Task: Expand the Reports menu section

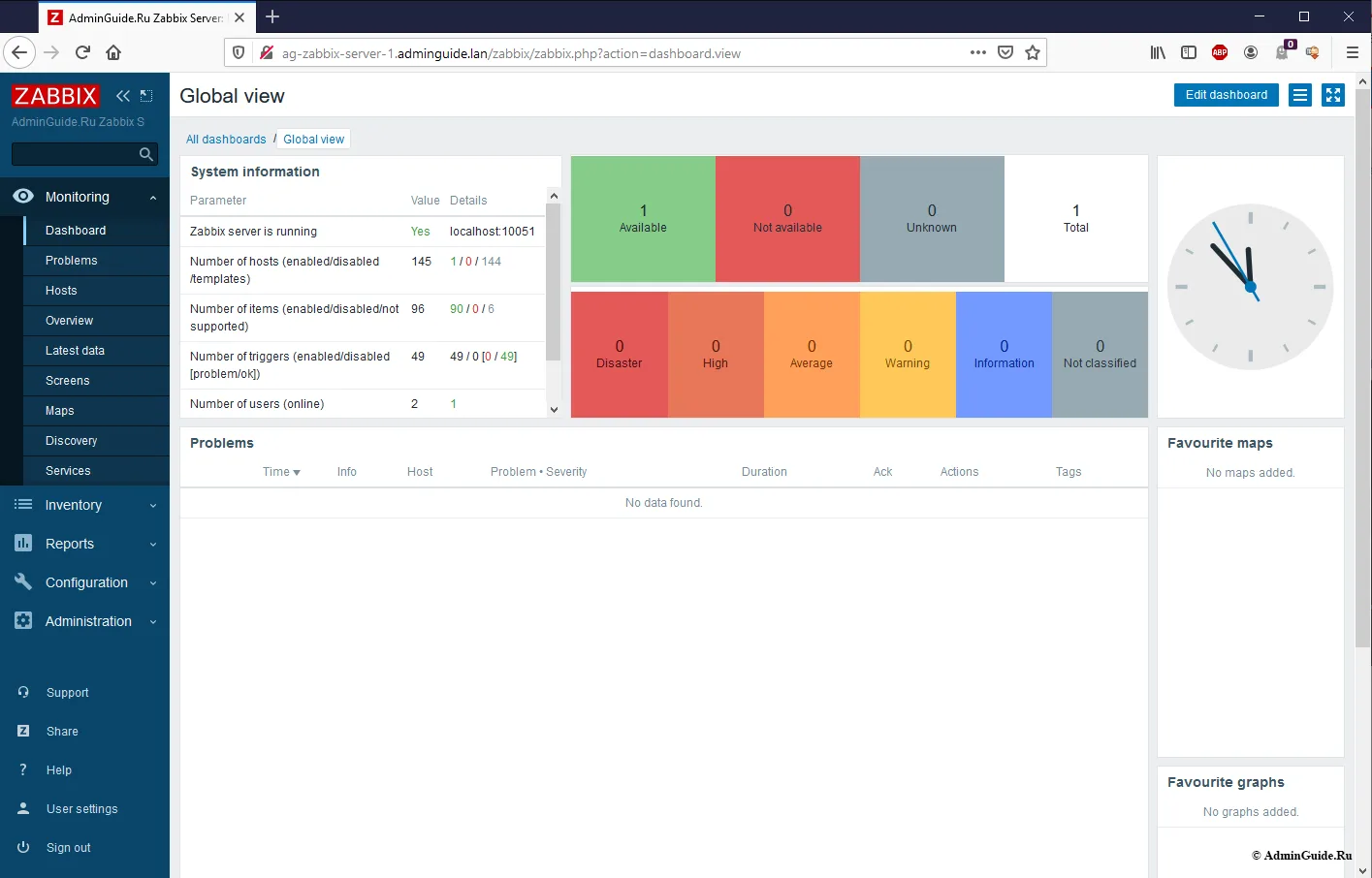Action: tap(153, 545)
